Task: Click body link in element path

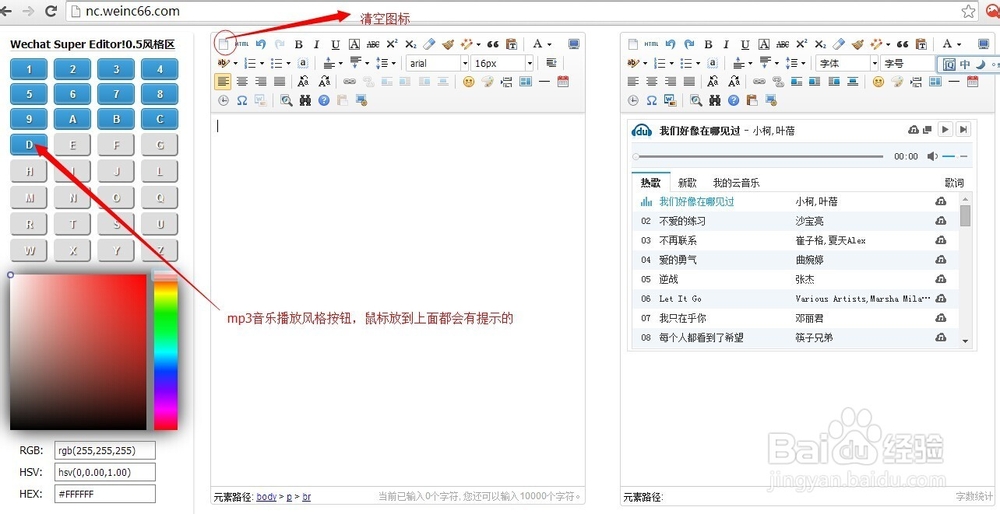Action: click(x=267, y=497)
